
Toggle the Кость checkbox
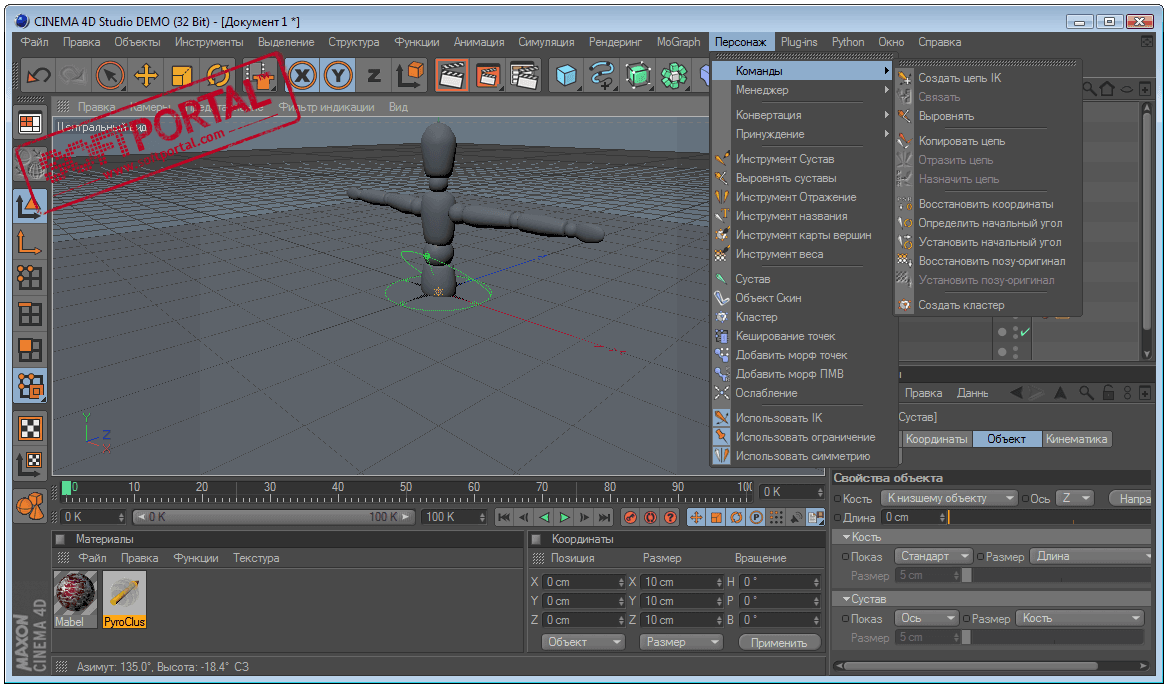pos(837,499)
